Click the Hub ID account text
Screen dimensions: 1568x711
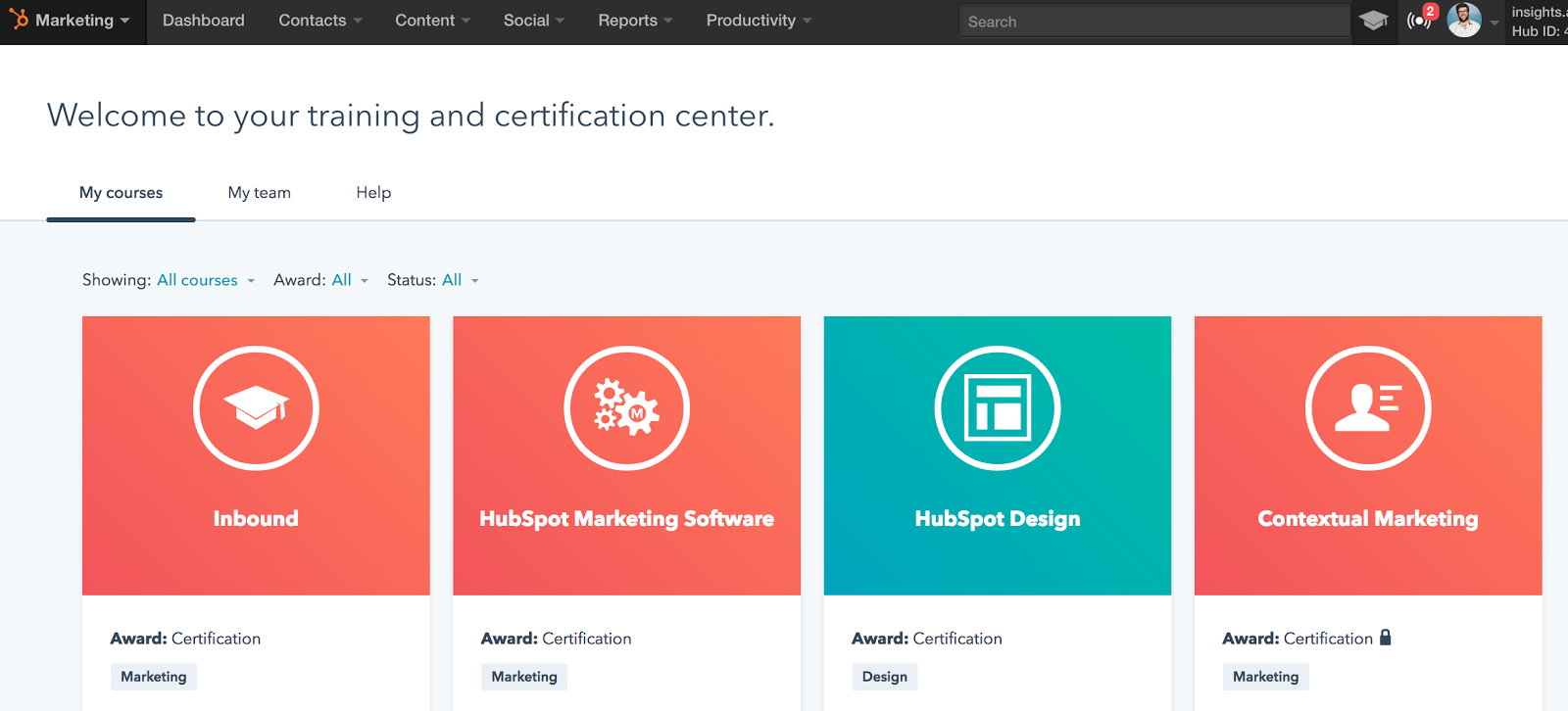(1540, 31)
